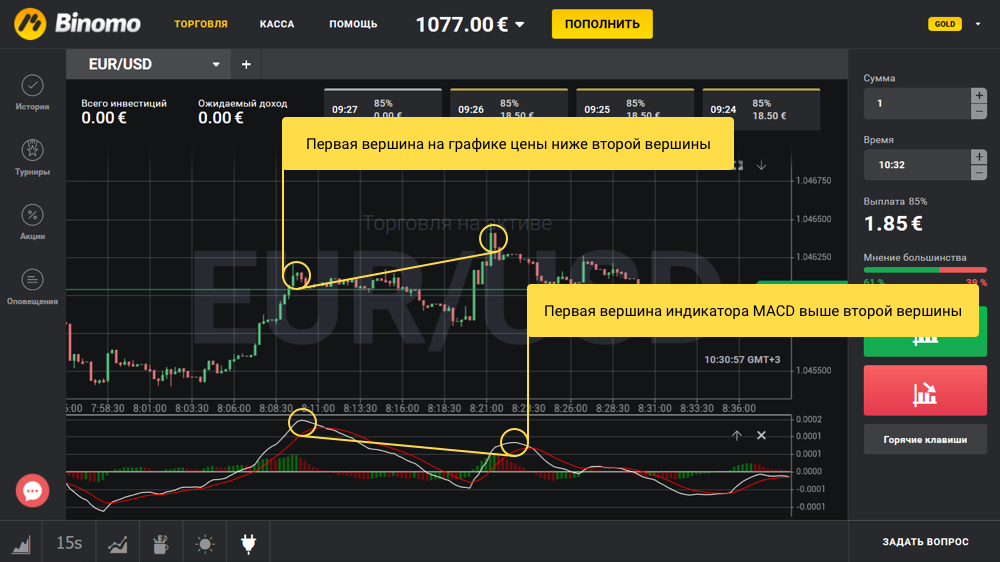Image resolution: width=1000 pixels, height=562 pixels.
Task: Click the red down trade button
Action: tap(925, 390)
